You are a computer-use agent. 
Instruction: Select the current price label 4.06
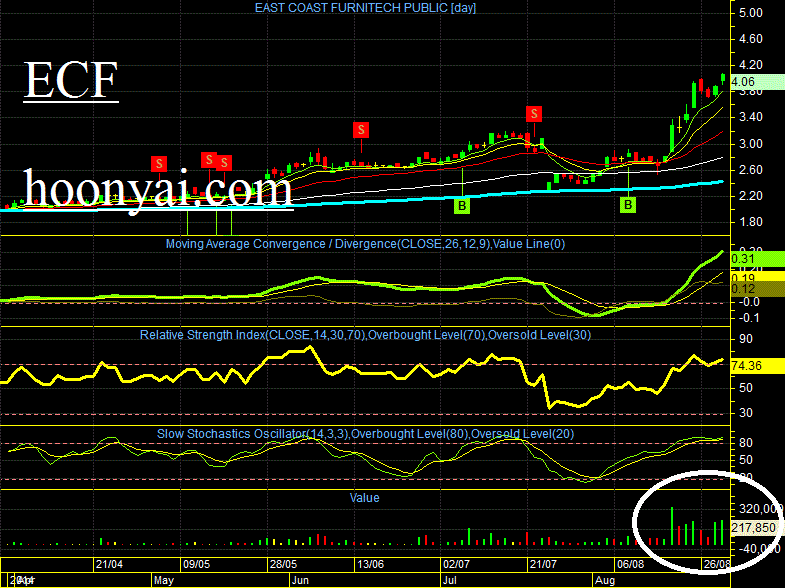757,82
